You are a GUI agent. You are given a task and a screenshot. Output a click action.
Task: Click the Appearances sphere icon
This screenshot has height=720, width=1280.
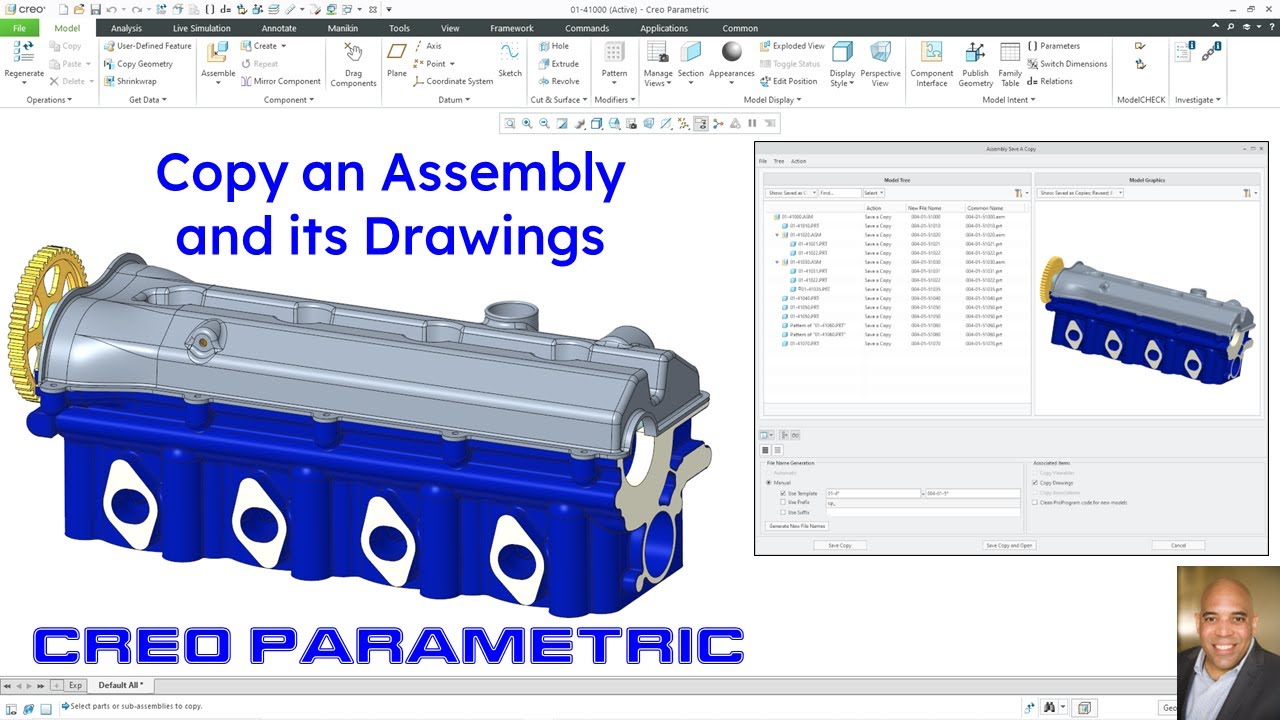tap(732, 52)
